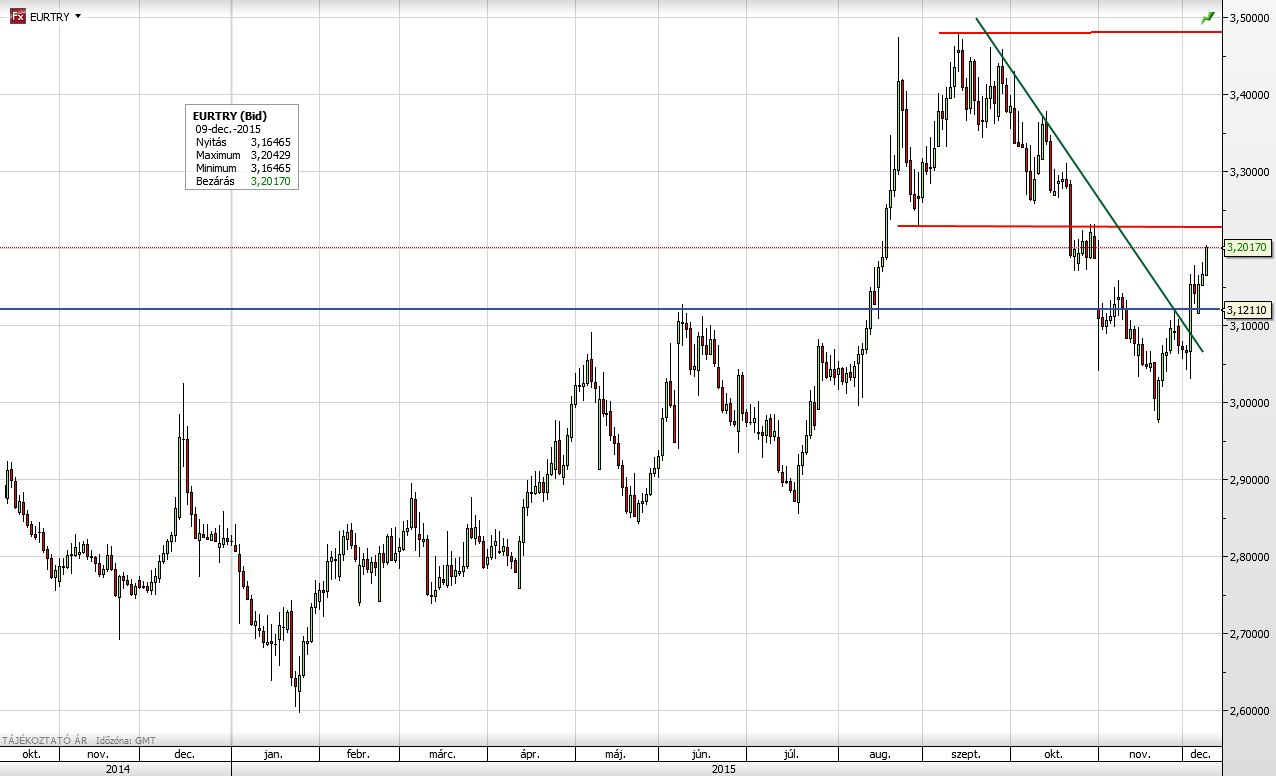Click the febr. month label
The image size is (1276, 776).
[x=358, y=754]
